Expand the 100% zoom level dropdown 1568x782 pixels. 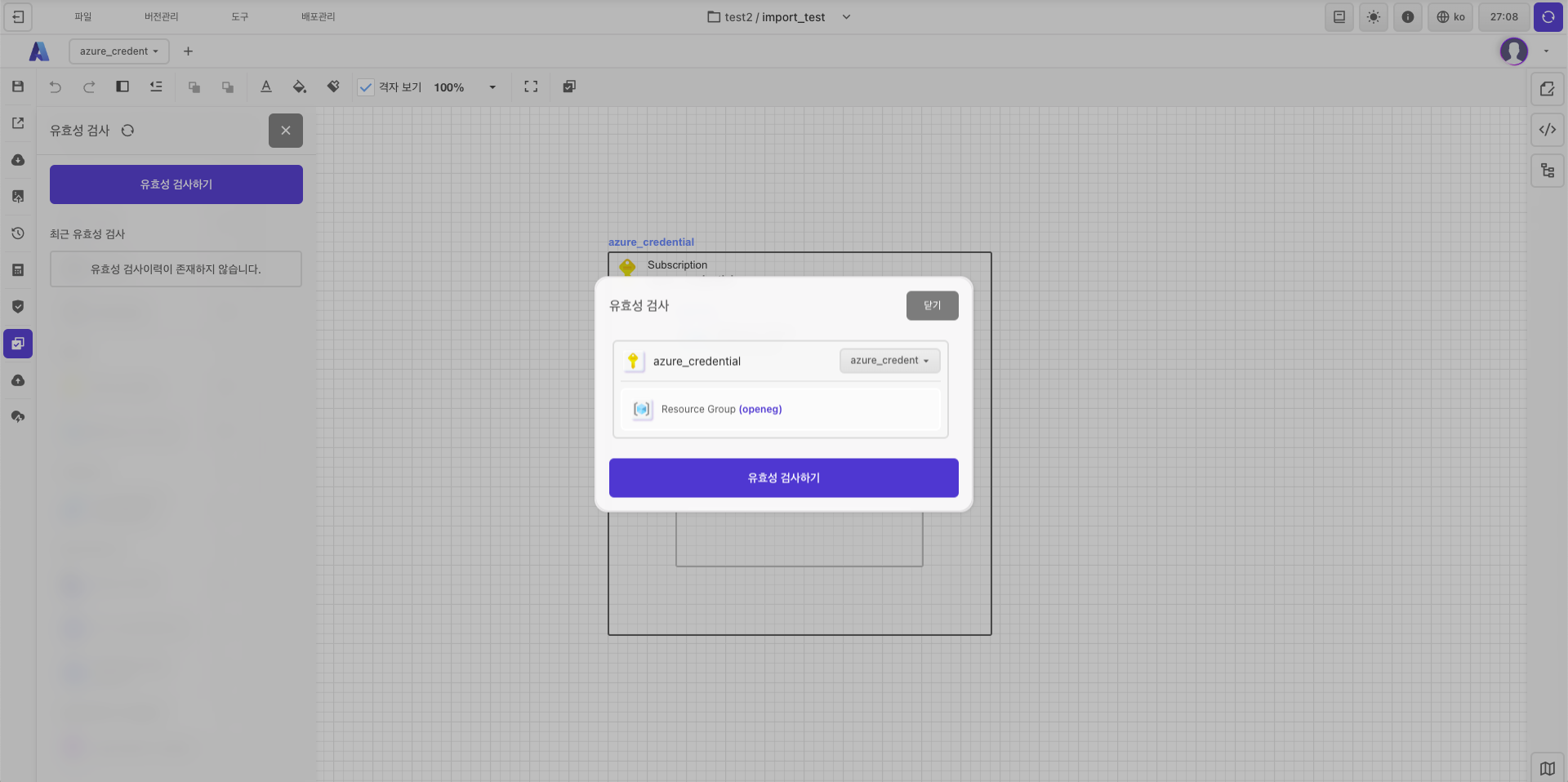[492, 87]
